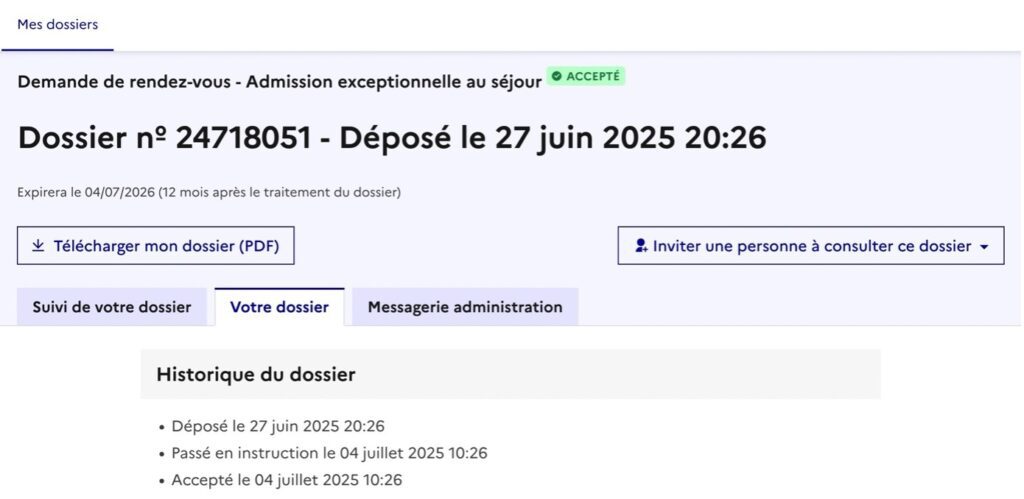The width and height of the screenshot is (1024, 499).
Task: Click the invite person icon
Action: pyautogui.click(x=641, y=246)
